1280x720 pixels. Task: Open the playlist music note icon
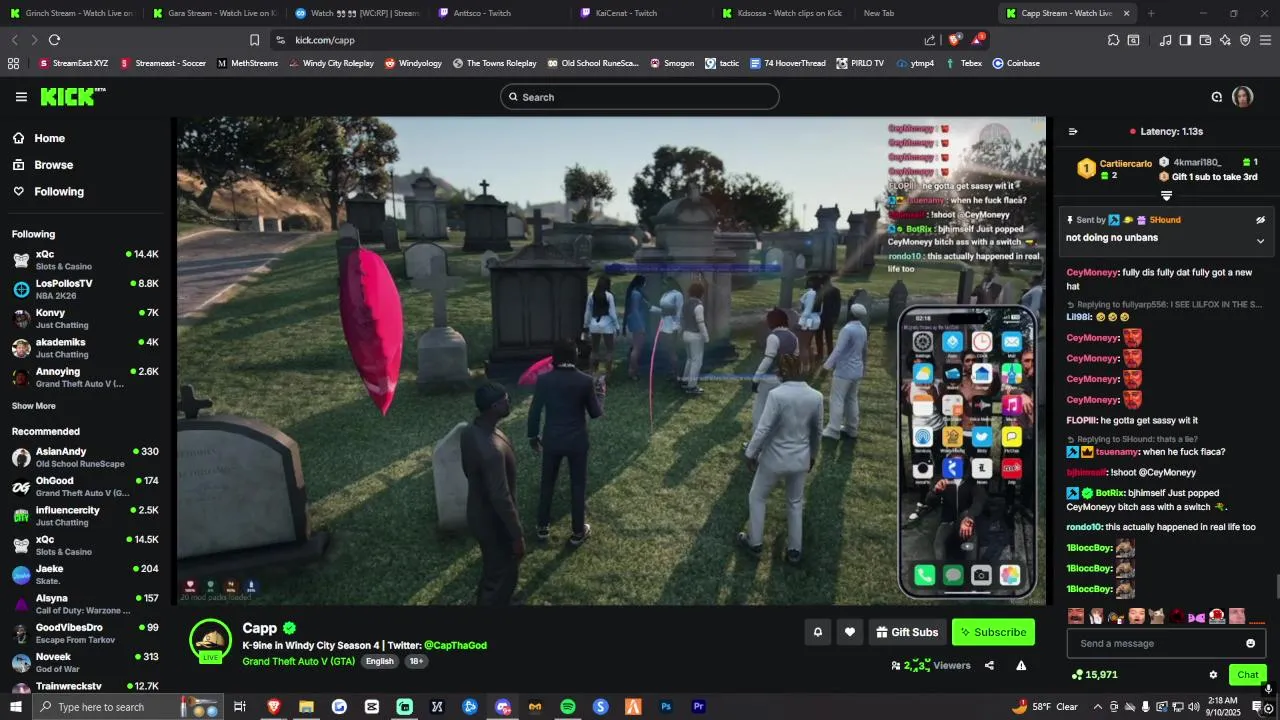(x=1165, y=40)
